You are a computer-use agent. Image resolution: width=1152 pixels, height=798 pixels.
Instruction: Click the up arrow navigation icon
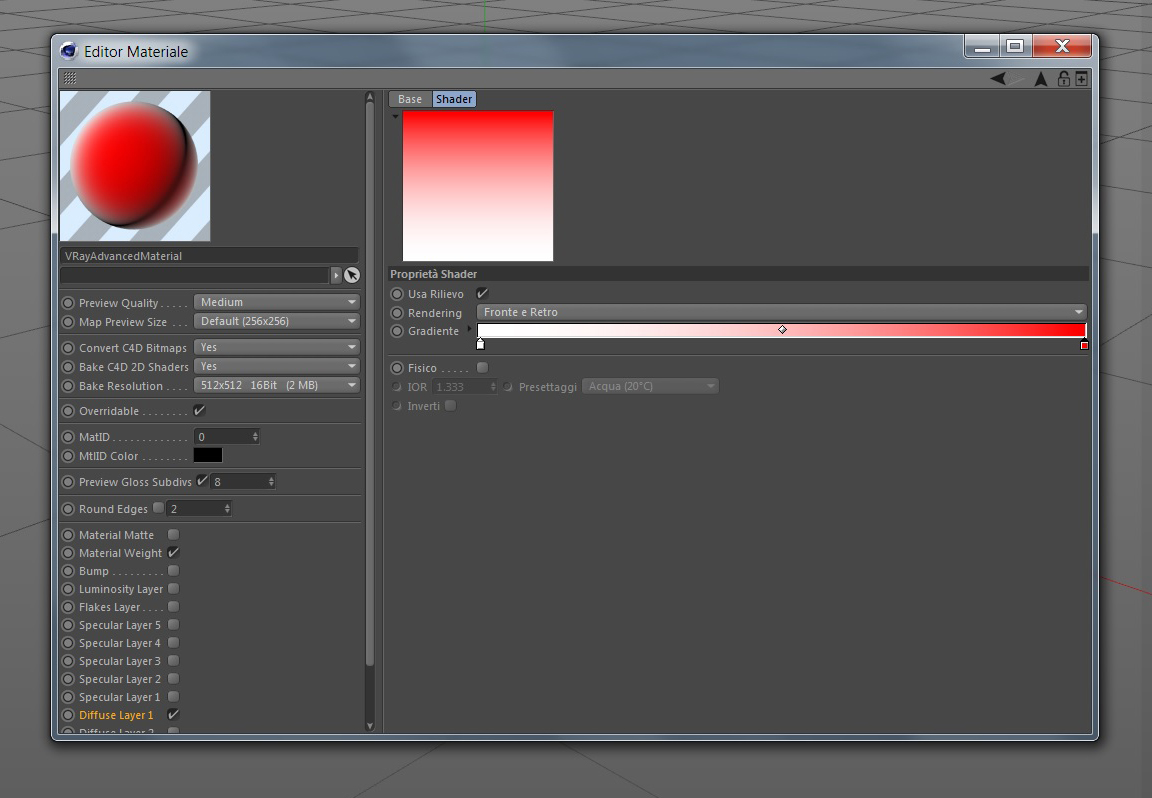1041,79
